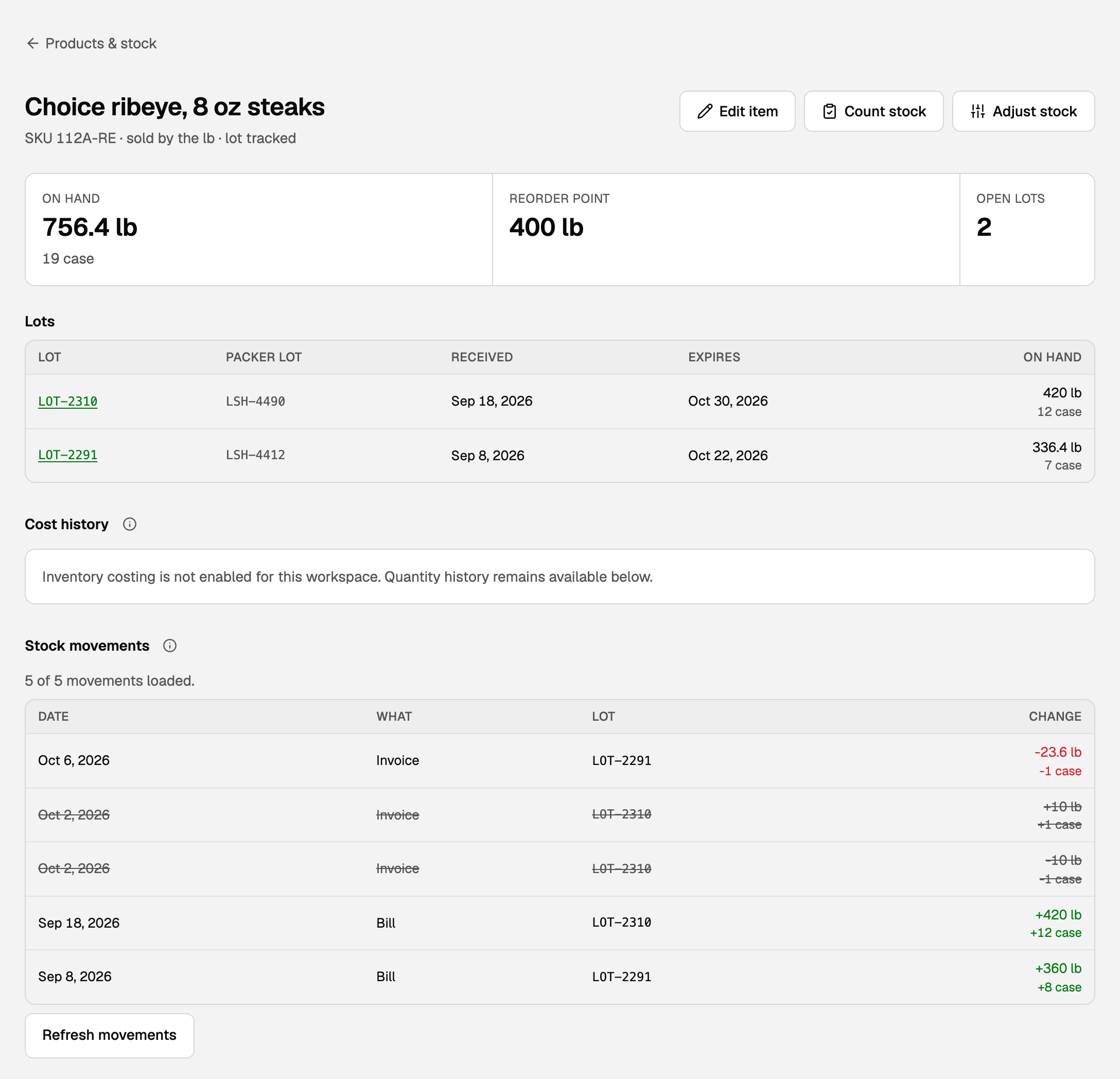Click the clipboard icon in Count stock

pyautogui.click(x=830, y=111)
